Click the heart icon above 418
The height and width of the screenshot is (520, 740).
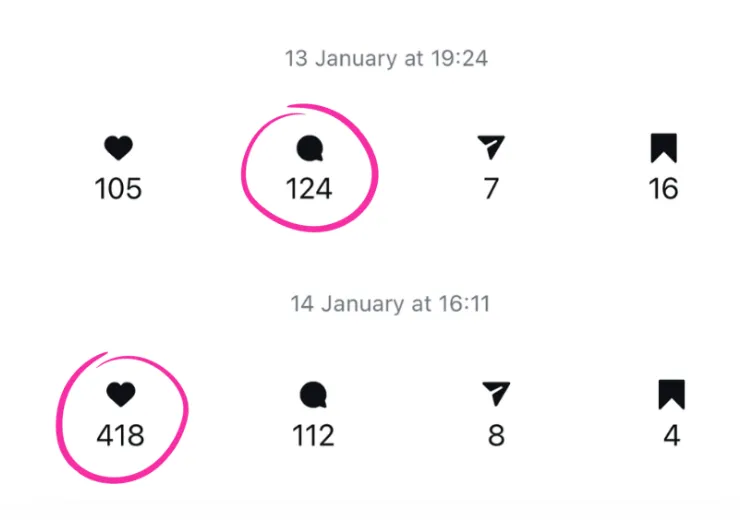click(120, 395)
